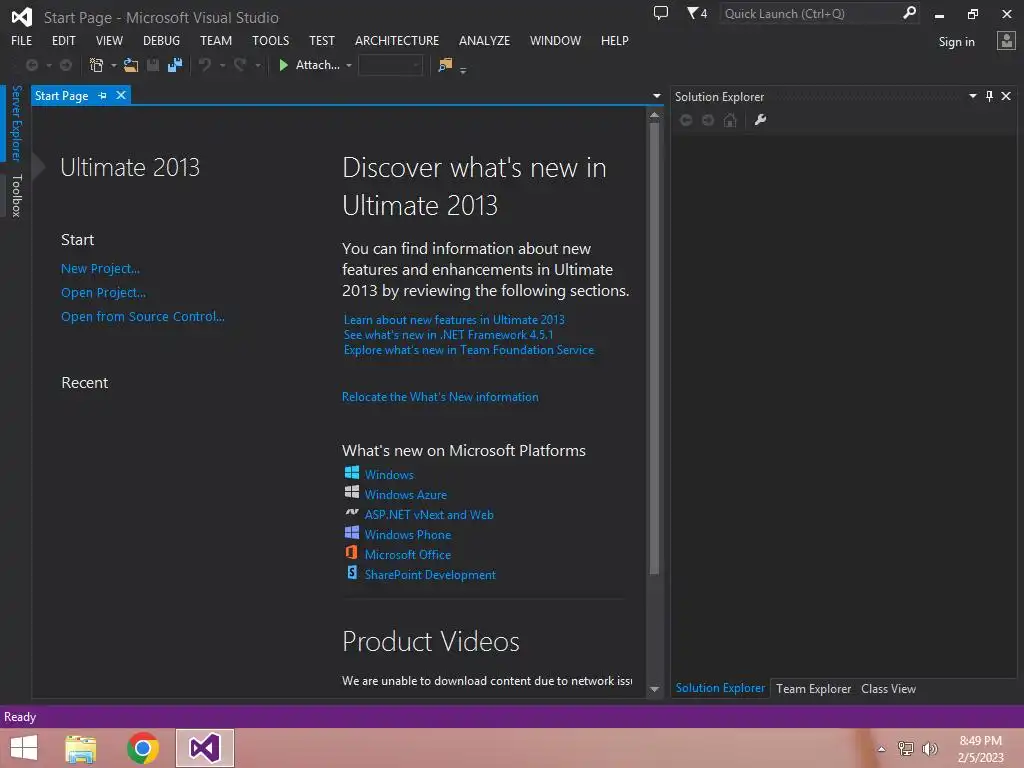The image size is (1024, 768).
Task: Click the Windows Start button
Action: point(24,748)
